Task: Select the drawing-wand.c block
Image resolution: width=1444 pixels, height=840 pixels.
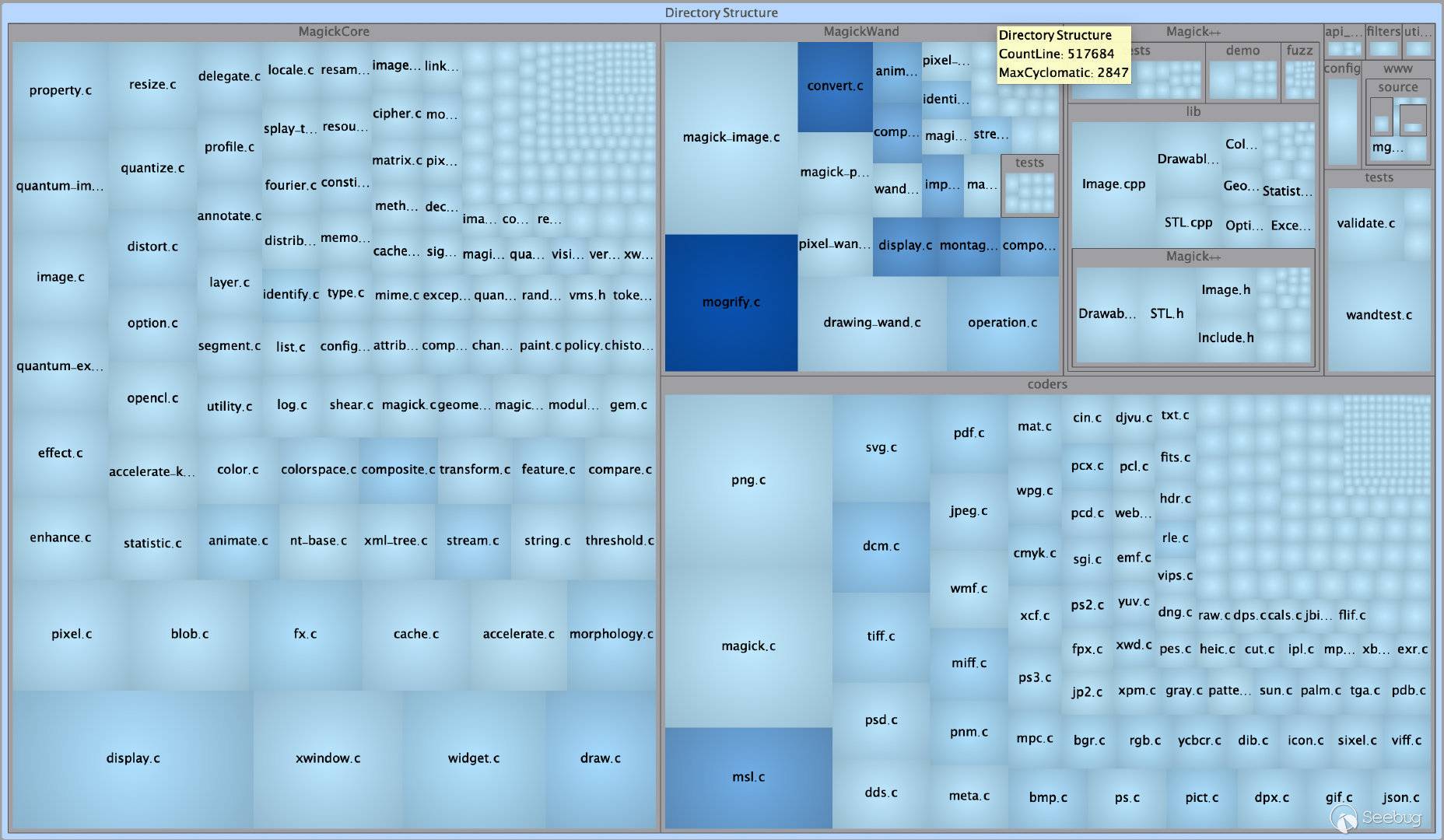Action: tap(872, 323)
